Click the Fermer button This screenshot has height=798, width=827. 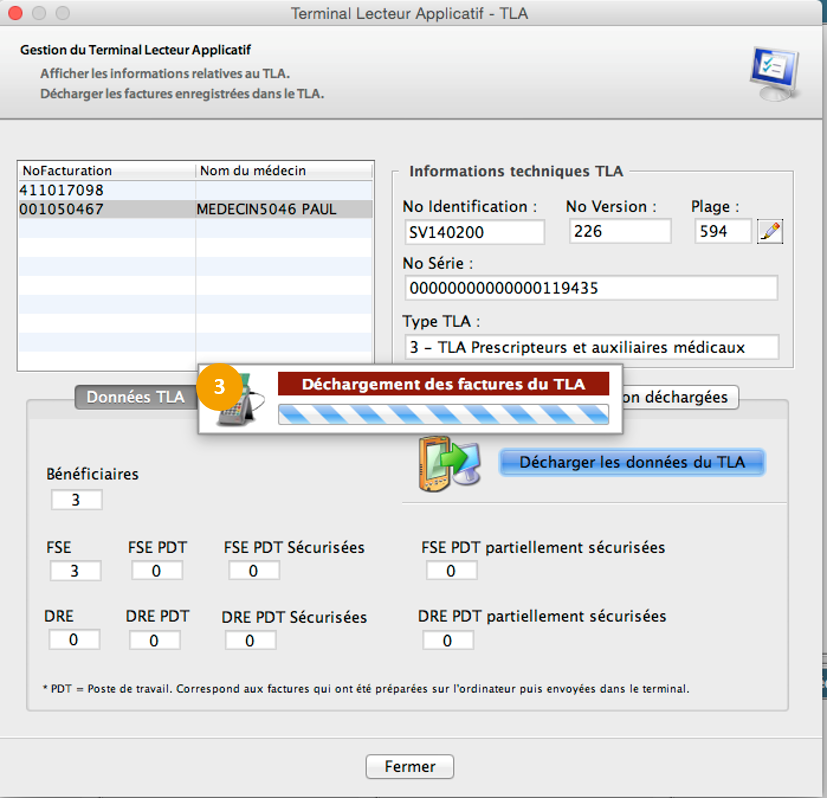click(x=409, y=766)
